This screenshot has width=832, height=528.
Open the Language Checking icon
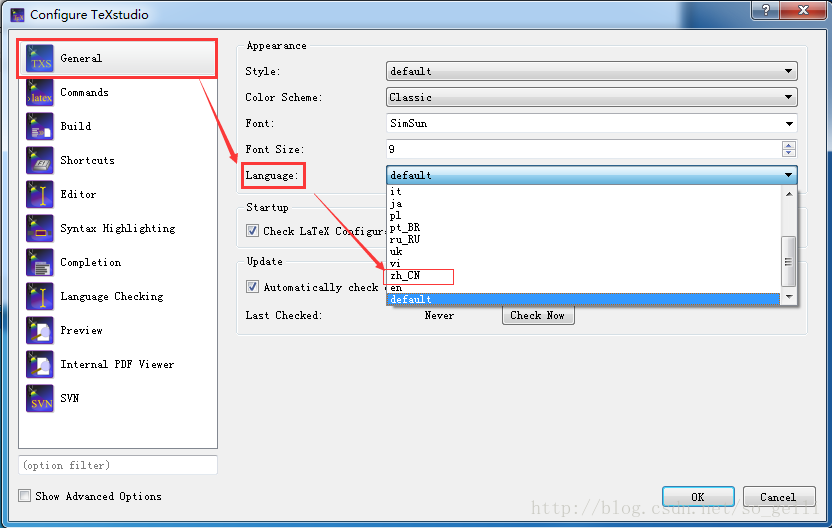(x=40, y=296)
